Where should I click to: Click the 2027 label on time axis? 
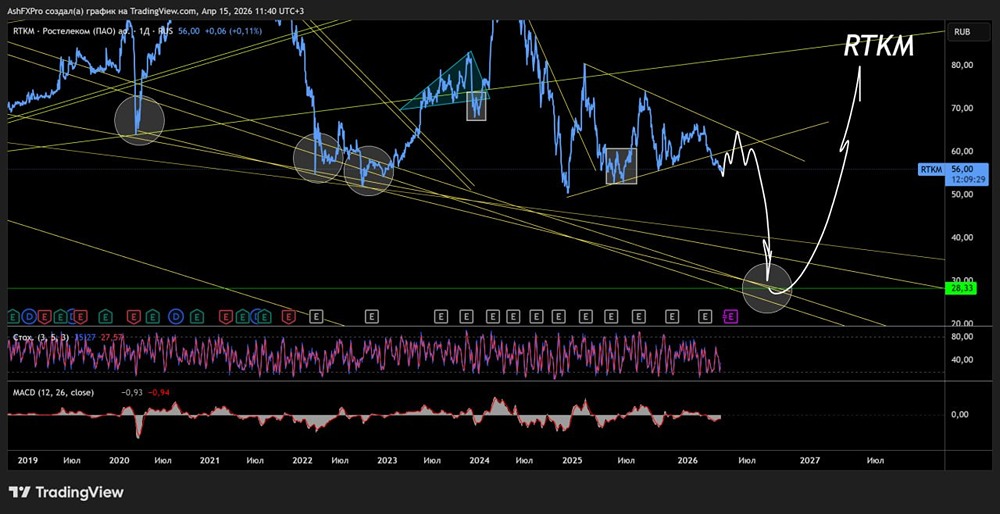(809, 460)
